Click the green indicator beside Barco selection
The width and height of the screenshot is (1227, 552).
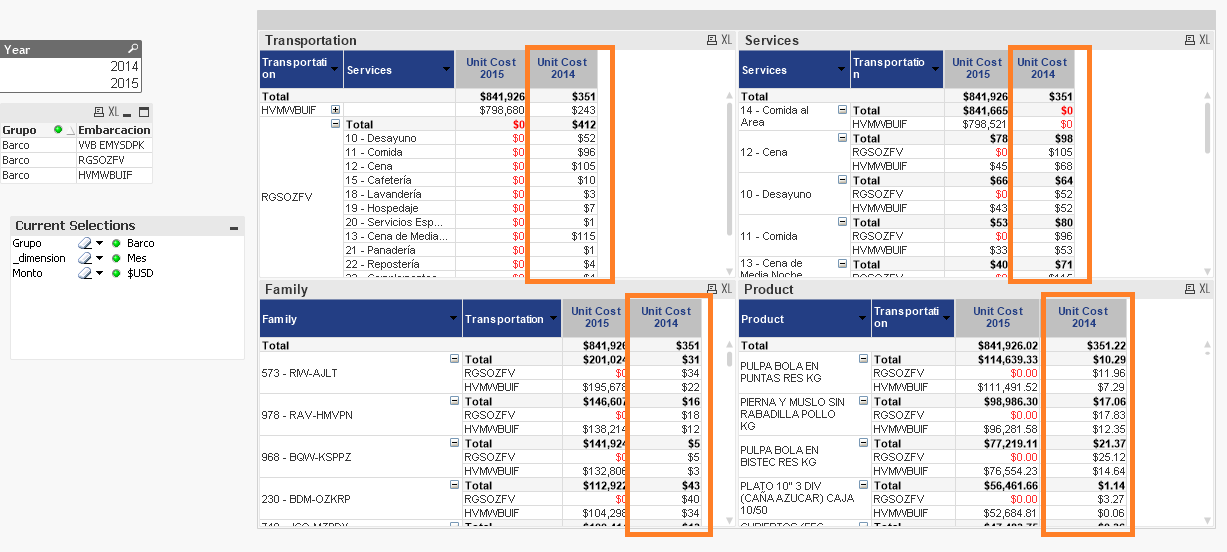pyautogui.click(x=116, y=243)
